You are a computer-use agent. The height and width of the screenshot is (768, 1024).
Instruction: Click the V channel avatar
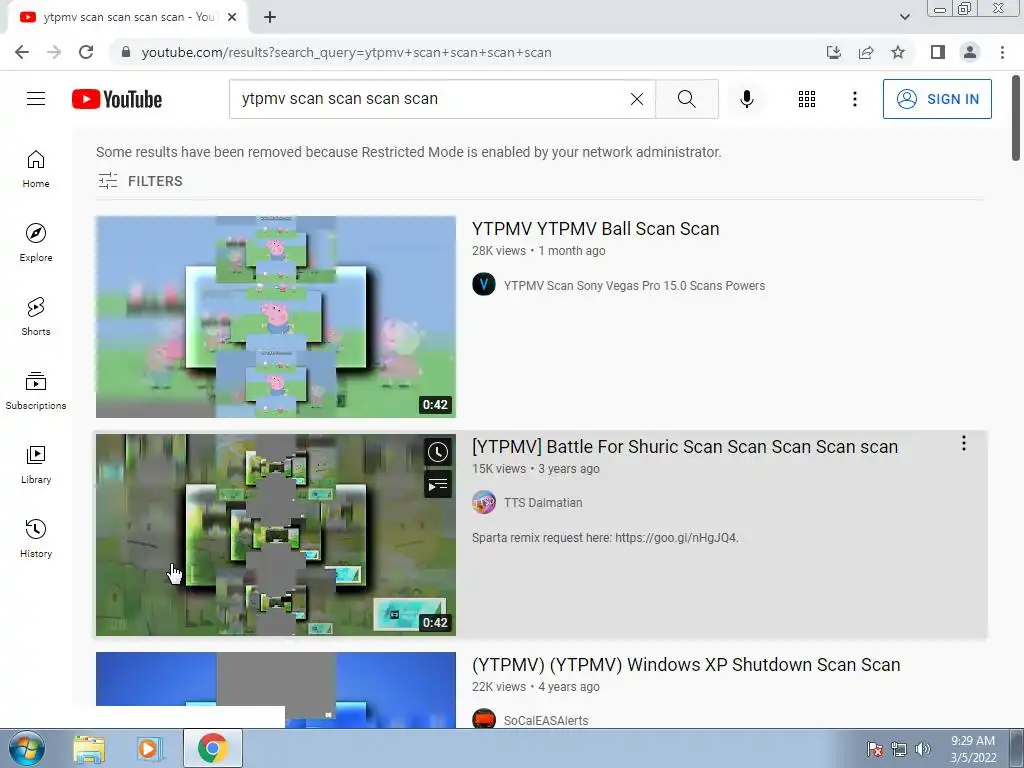484,285
